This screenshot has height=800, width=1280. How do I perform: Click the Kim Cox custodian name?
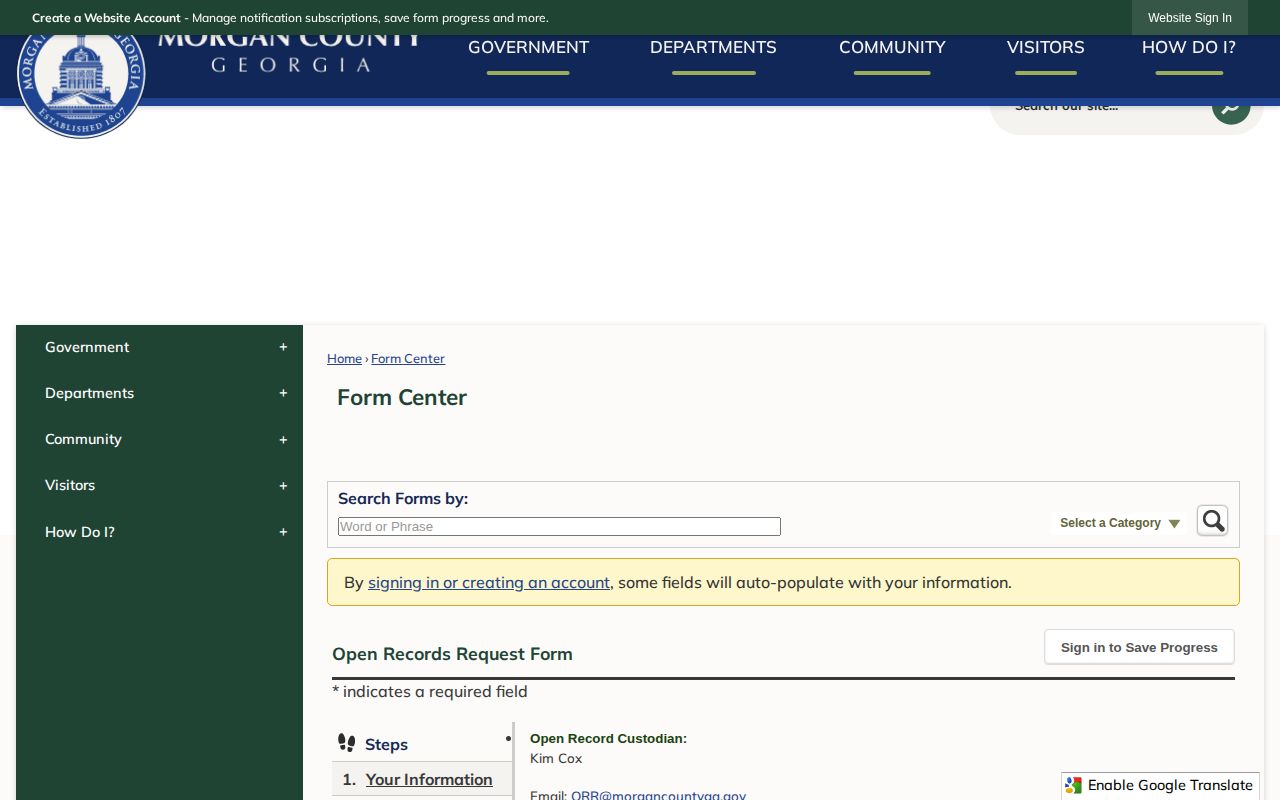pyautogui.click(x=556, y=759)
